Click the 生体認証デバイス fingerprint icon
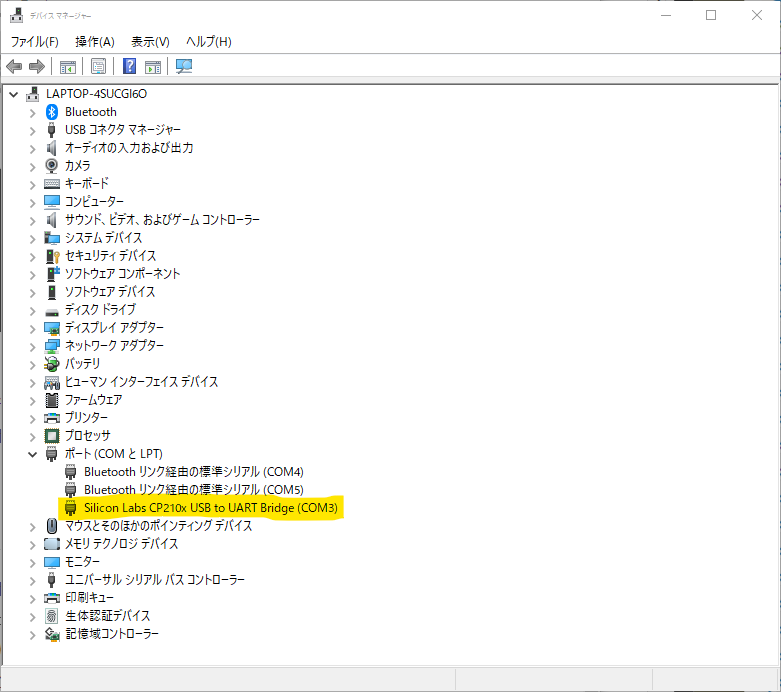 point(52,616)
